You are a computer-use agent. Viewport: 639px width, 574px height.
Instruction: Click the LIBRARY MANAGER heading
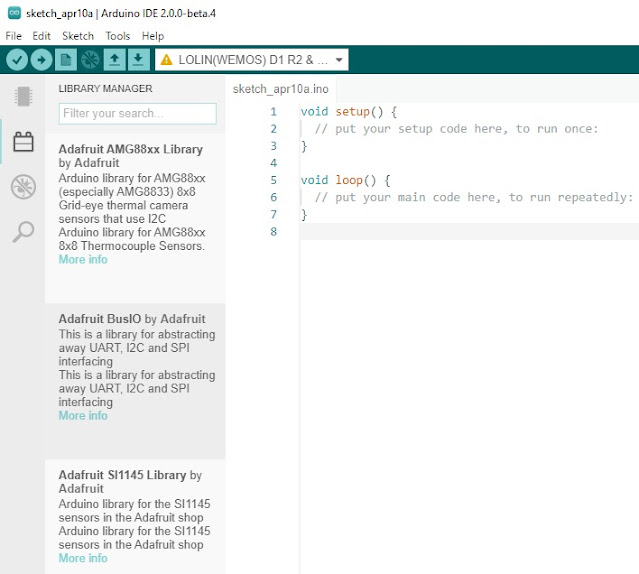click(106, 88)
